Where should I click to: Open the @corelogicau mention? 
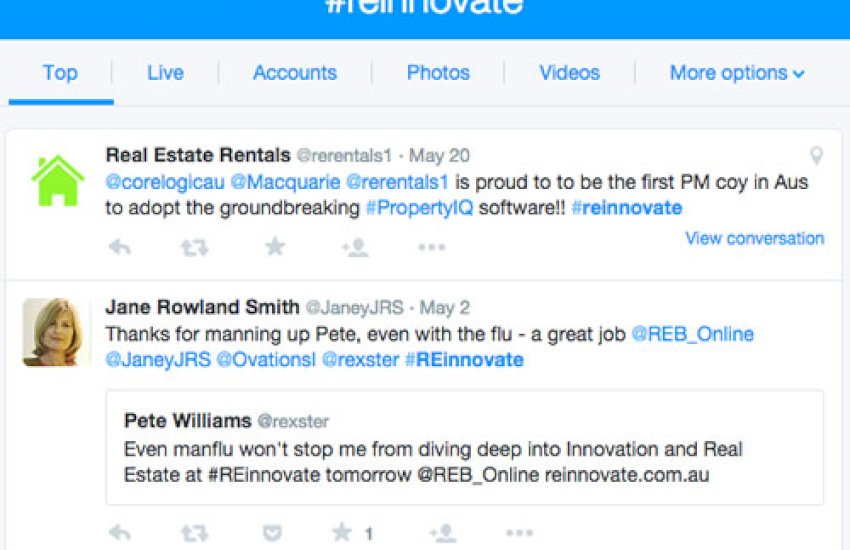pyautogui.click(x=165, y=182)
